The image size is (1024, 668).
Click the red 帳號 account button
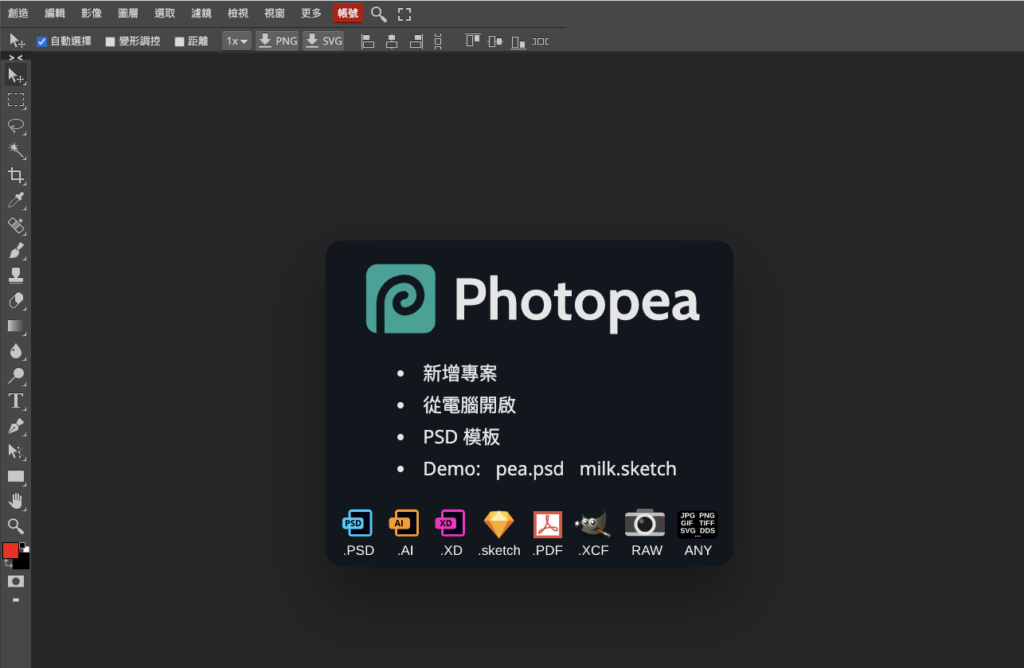point(347,13)
